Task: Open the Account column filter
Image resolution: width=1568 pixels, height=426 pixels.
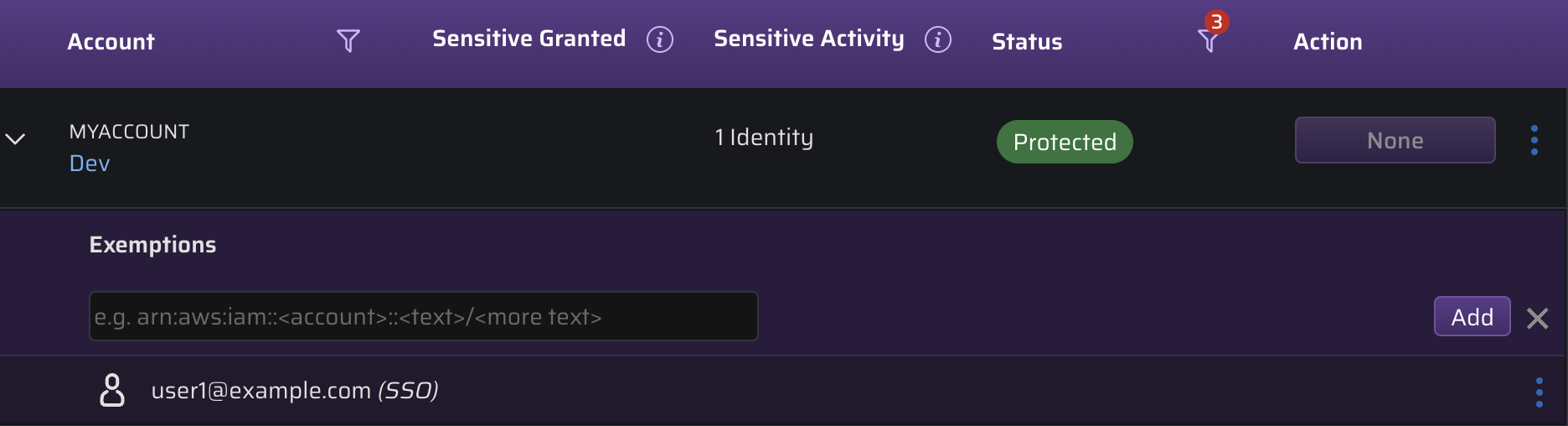Action: tap(348, 40)
